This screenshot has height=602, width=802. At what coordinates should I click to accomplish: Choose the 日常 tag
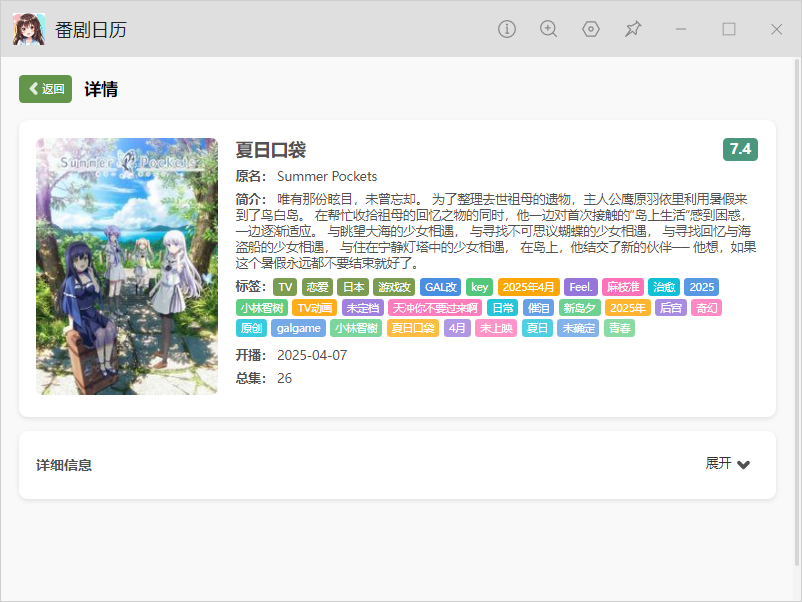(502, 308)
